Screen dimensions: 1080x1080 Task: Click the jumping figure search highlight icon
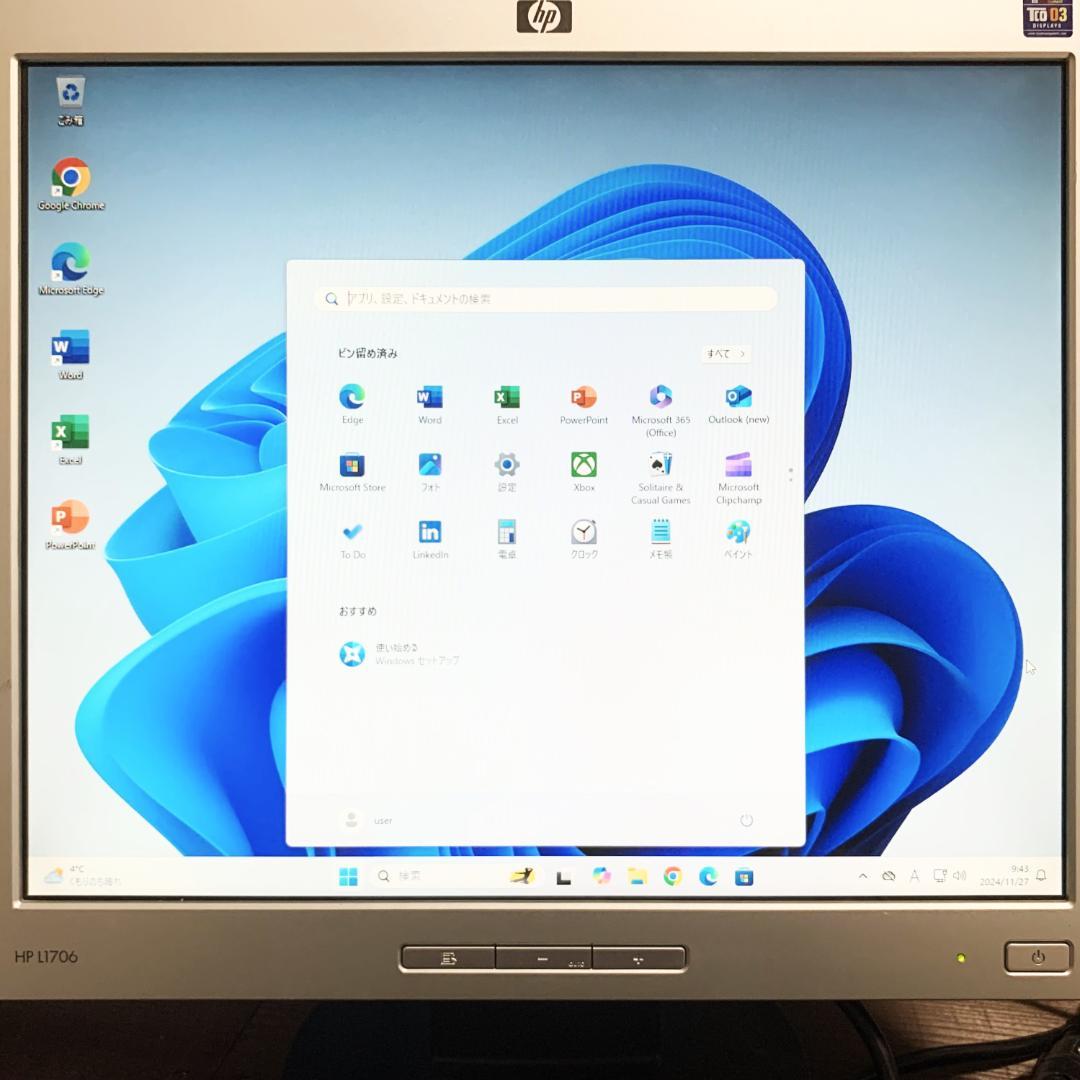pyautogui.click(x=521, y=876)
